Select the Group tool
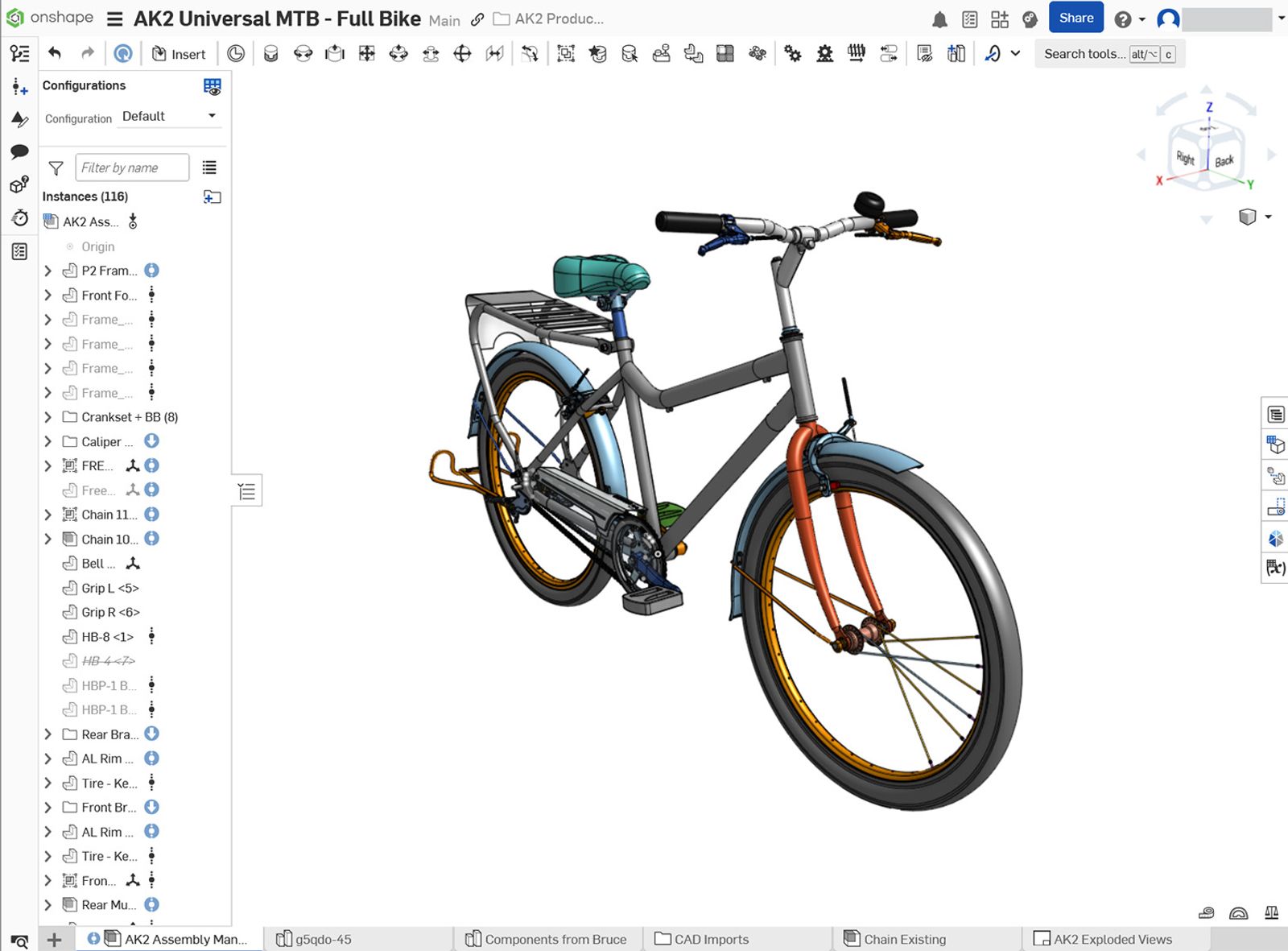This screenshot has height=951, width=1288. coord(565,53)
